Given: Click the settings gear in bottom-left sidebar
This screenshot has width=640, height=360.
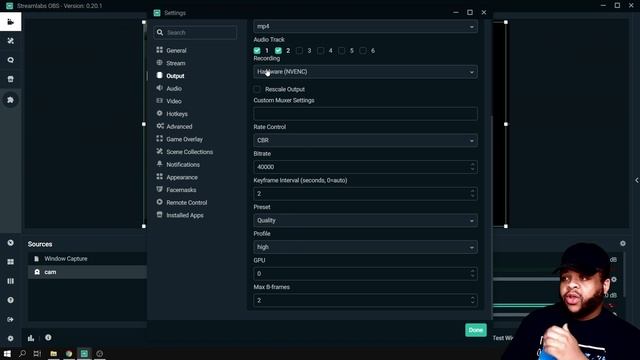Looking at the screenshot, I should point(11,338).
